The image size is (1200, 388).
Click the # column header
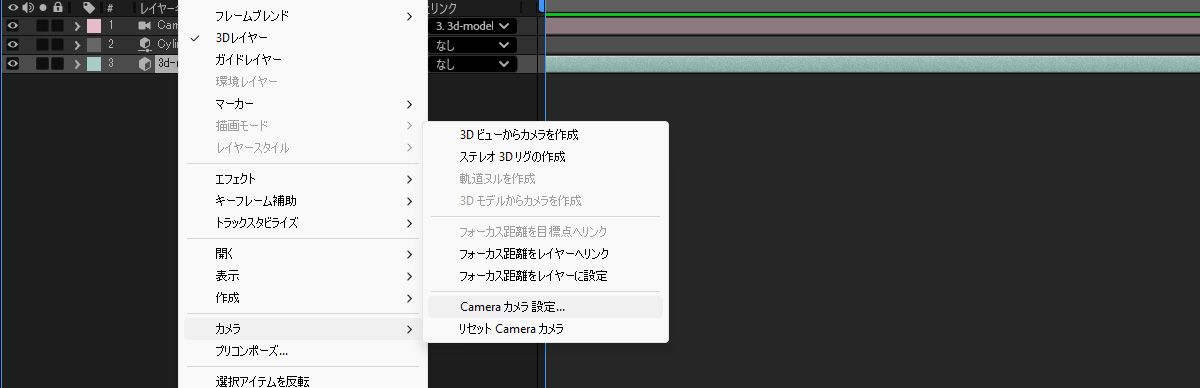click(110, 7)
